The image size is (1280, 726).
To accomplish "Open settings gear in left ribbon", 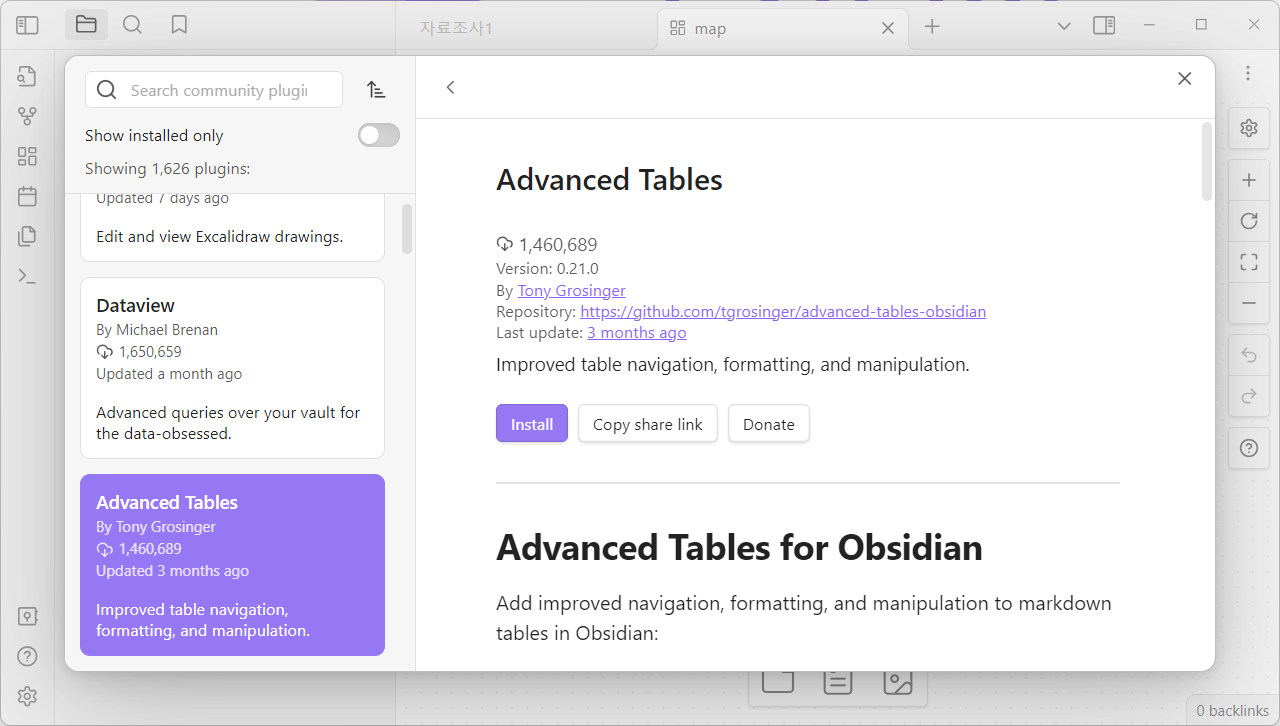I will click(x=27, y=696).
